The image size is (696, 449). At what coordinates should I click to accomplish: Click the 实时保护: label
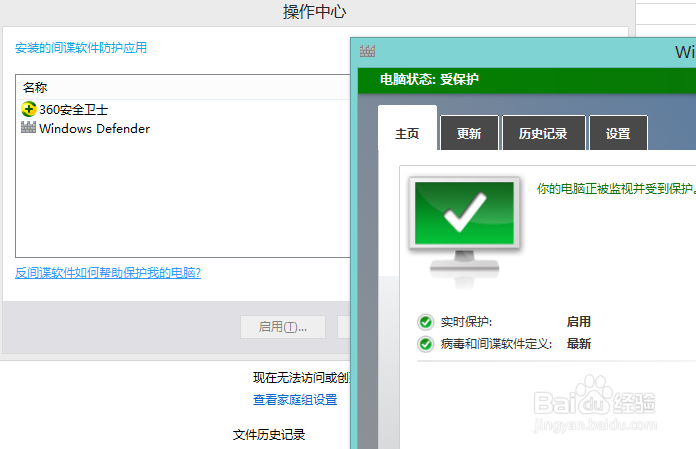click(466, 322)
